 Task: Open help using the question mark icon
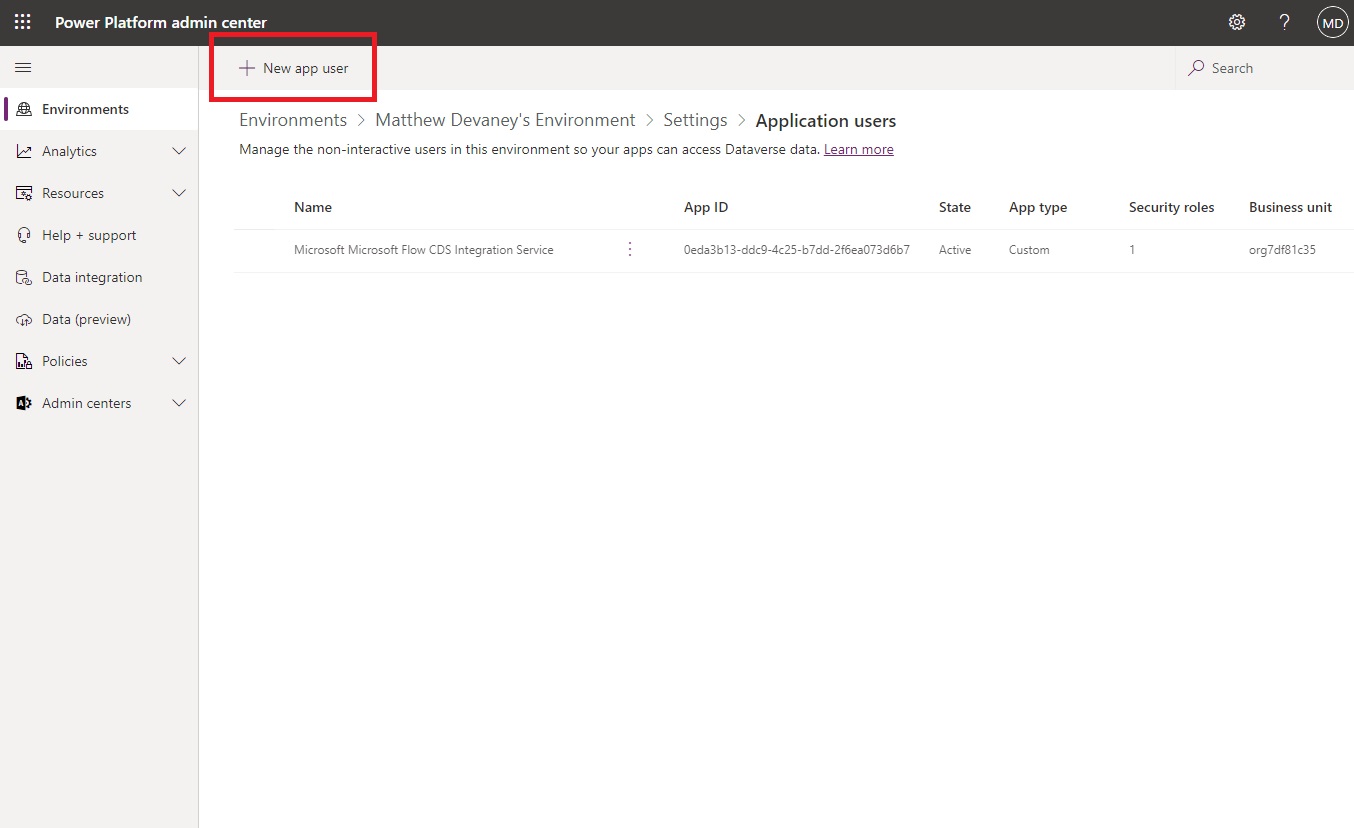(x=1284, y=22)
